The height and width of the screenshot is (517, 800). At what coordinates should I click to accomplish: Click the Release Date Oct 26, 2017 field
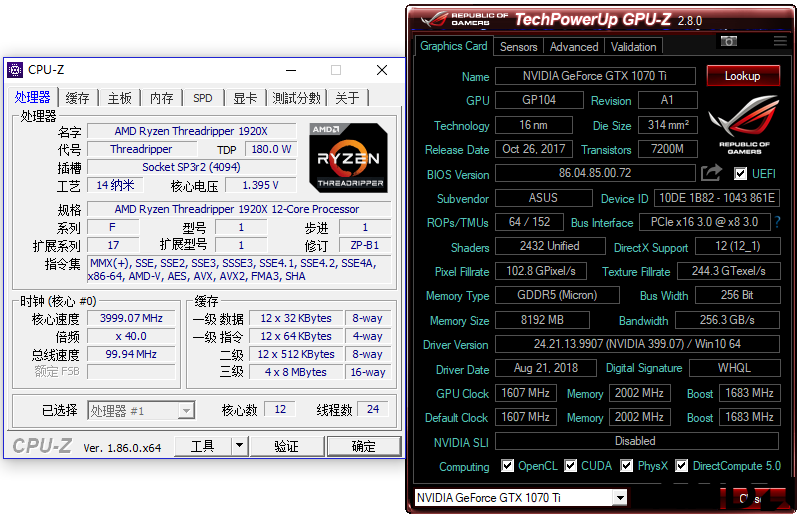point(534,149)
